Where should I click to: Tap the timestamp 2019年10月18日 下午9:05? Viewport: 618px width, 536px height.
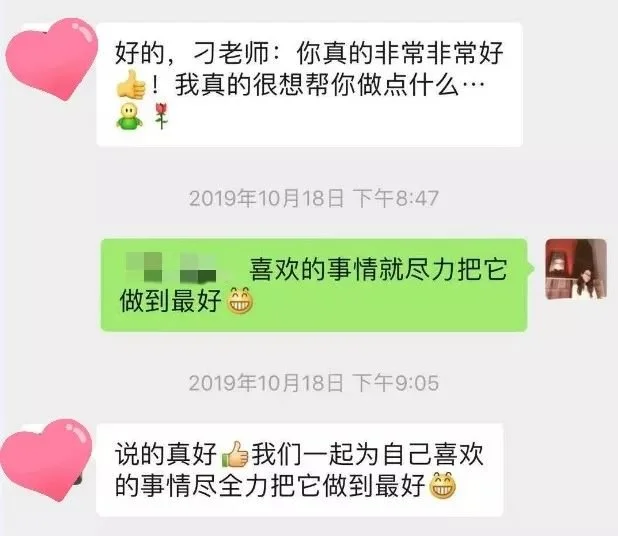(x=314, y=383)
